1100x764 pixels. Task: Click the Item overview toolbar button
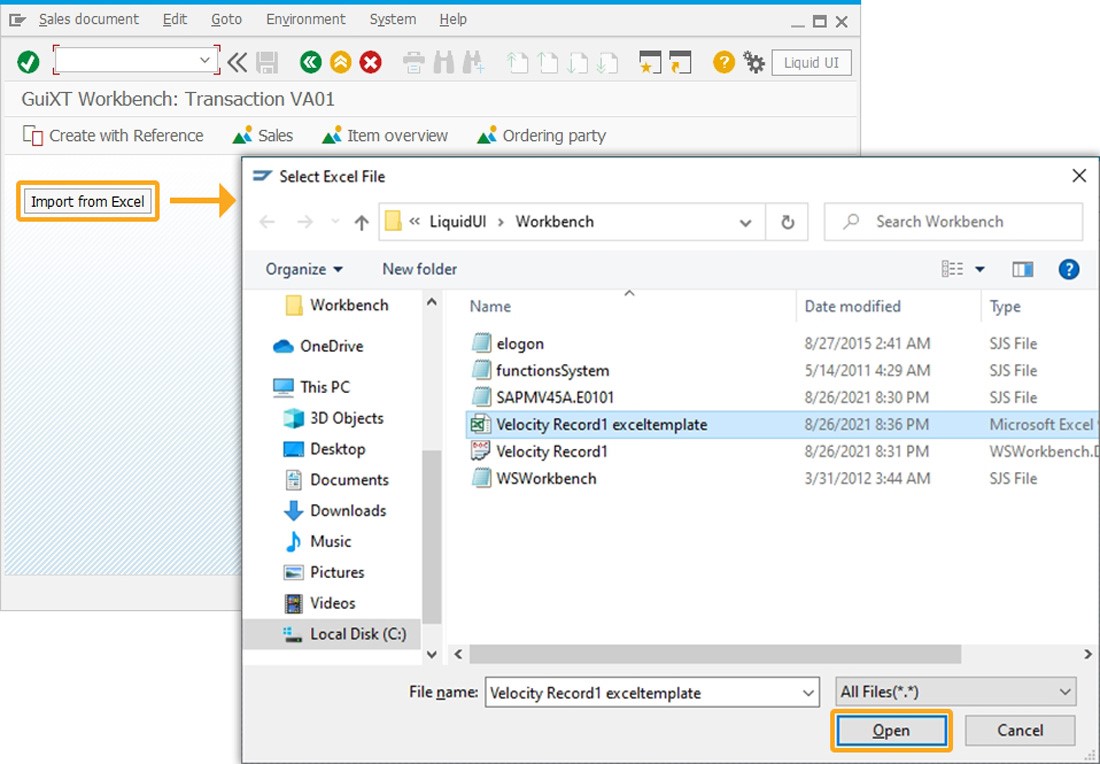point(384,135)
